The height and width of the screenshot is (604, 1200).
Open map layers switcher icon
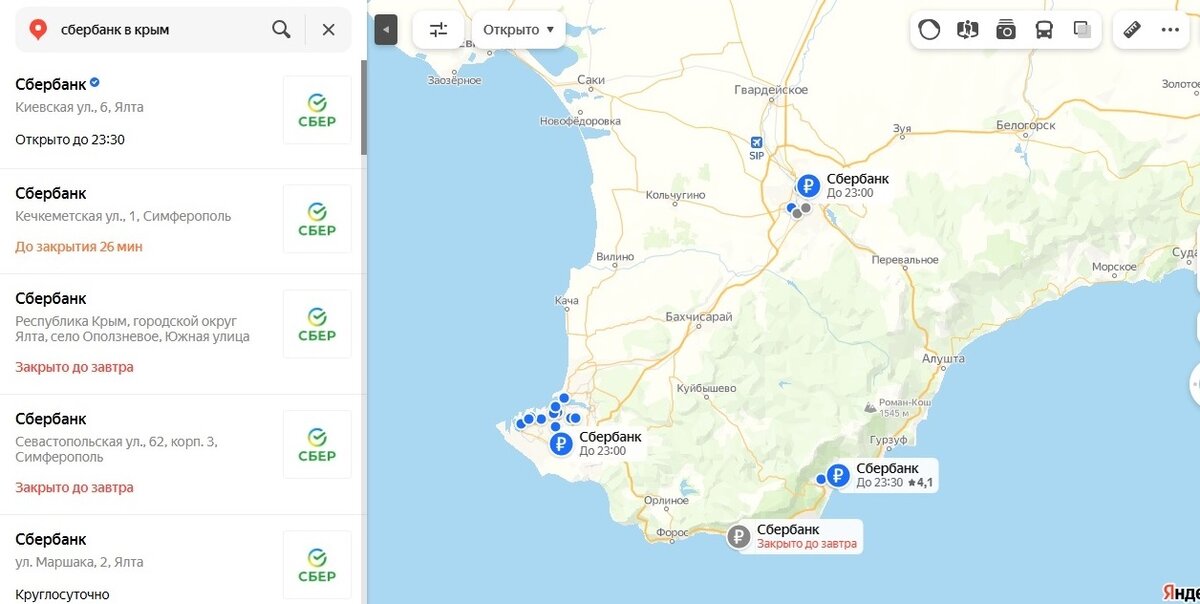click(1081, 29)
